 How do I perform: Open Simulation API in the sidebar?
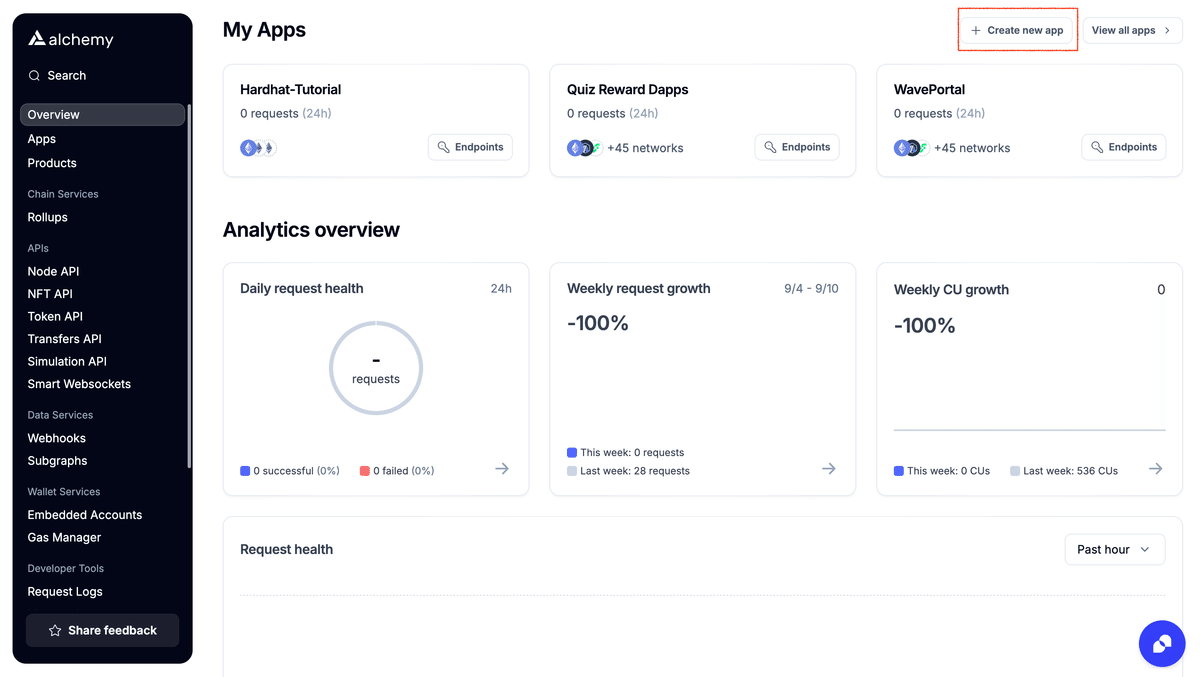coord(67,361)
